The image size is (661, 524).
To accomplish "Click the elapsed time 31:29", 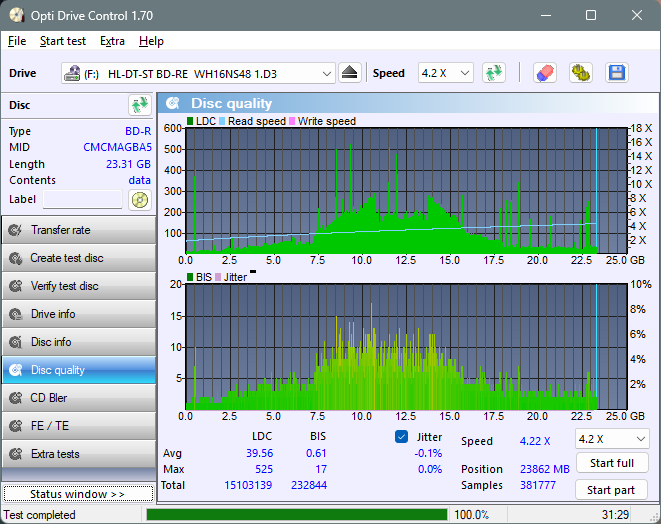I will tap(615, 515).
